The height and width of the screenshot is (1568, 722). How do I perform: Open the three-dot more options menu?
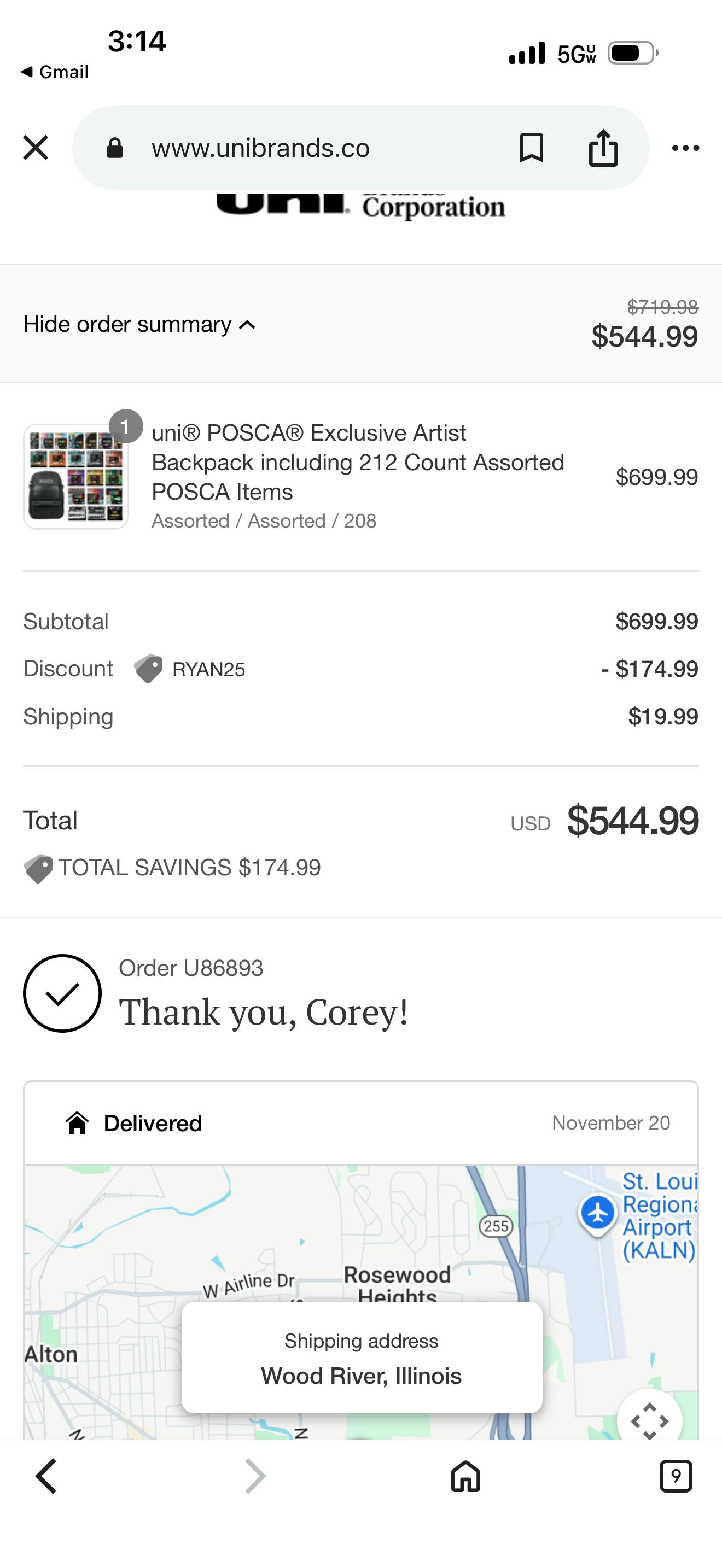point(685,148)
